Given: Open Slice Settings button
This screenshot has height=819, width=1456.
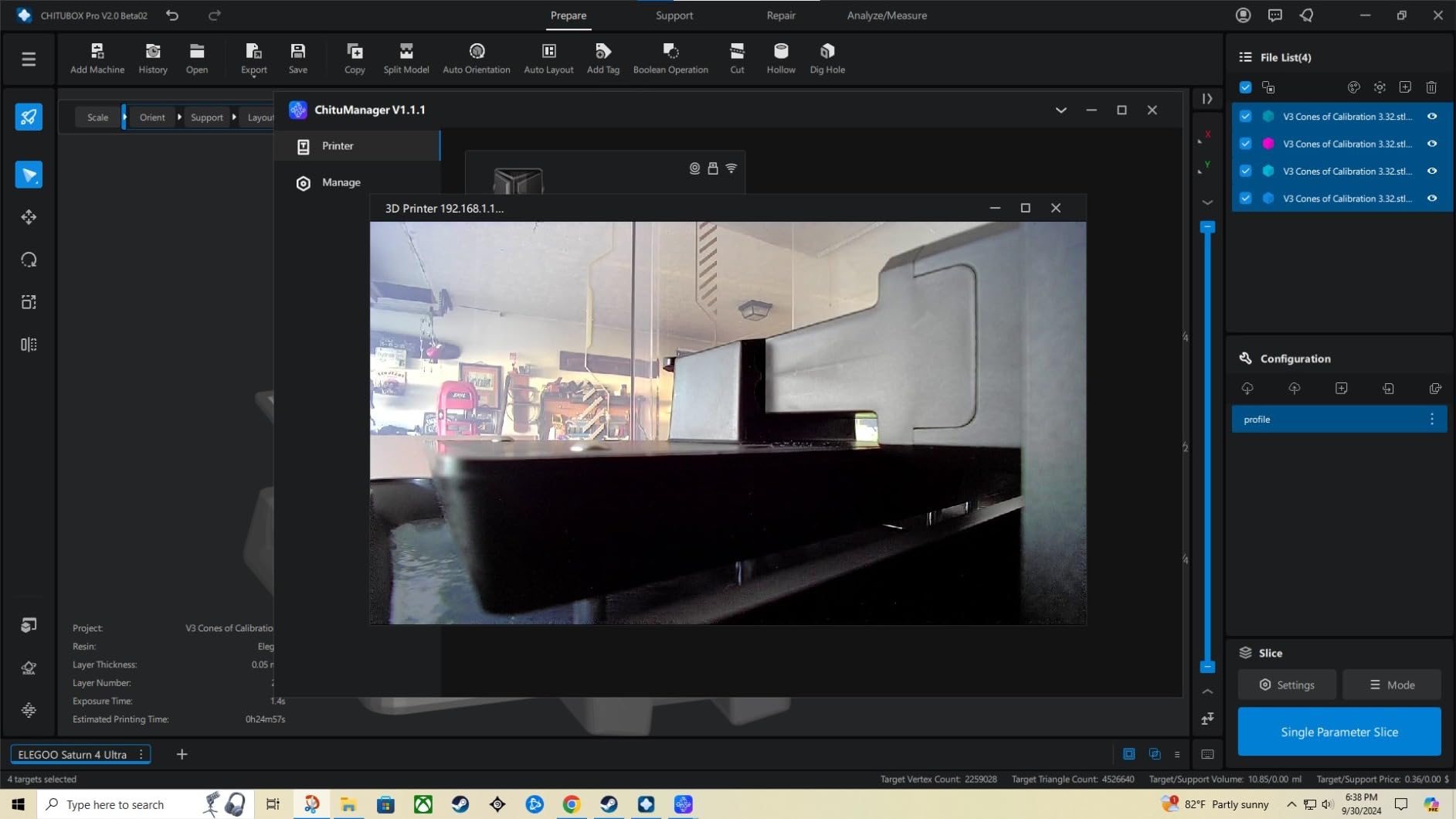Looking at the screenshot, I should tap(1287, 685).
